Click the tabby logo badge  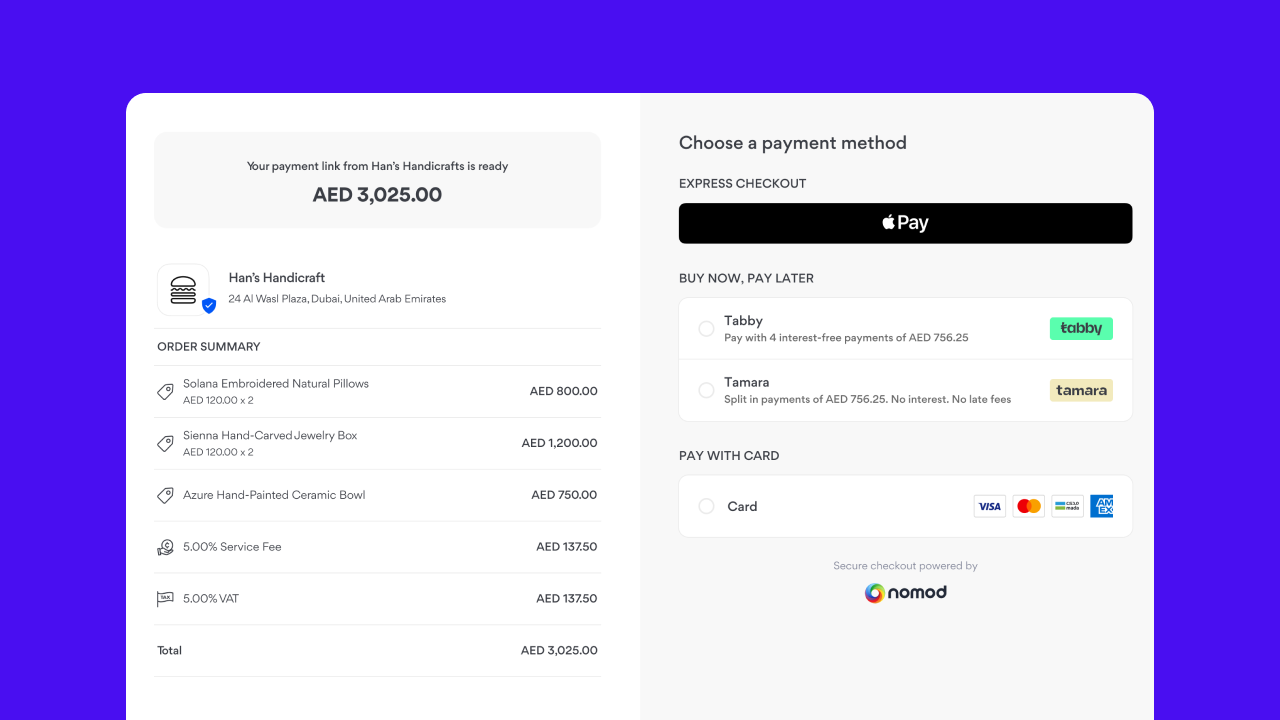1081,328
